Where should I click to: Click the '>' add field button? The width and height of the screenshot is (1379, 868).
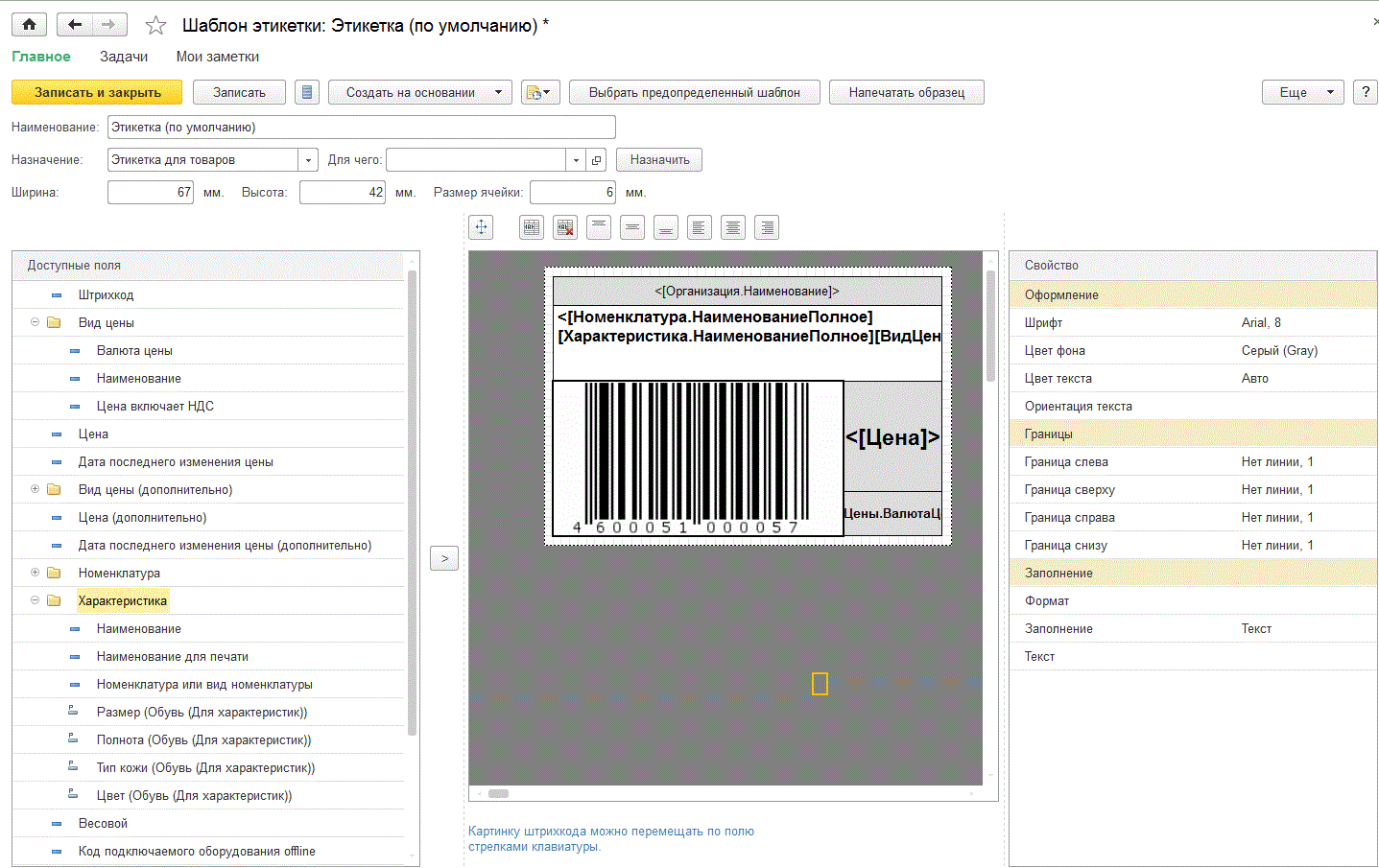444,558
